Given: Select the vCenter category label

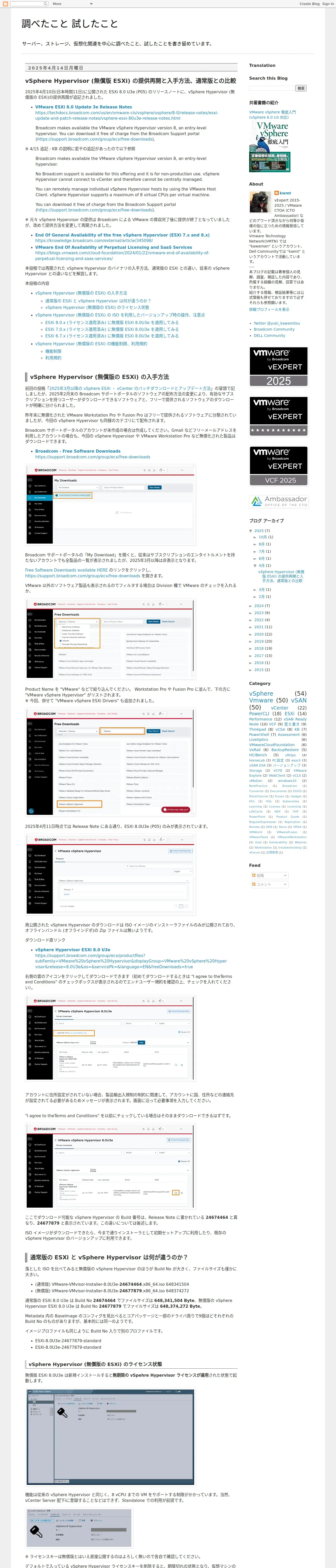Looking at the screenshot, I should (280, 708).
